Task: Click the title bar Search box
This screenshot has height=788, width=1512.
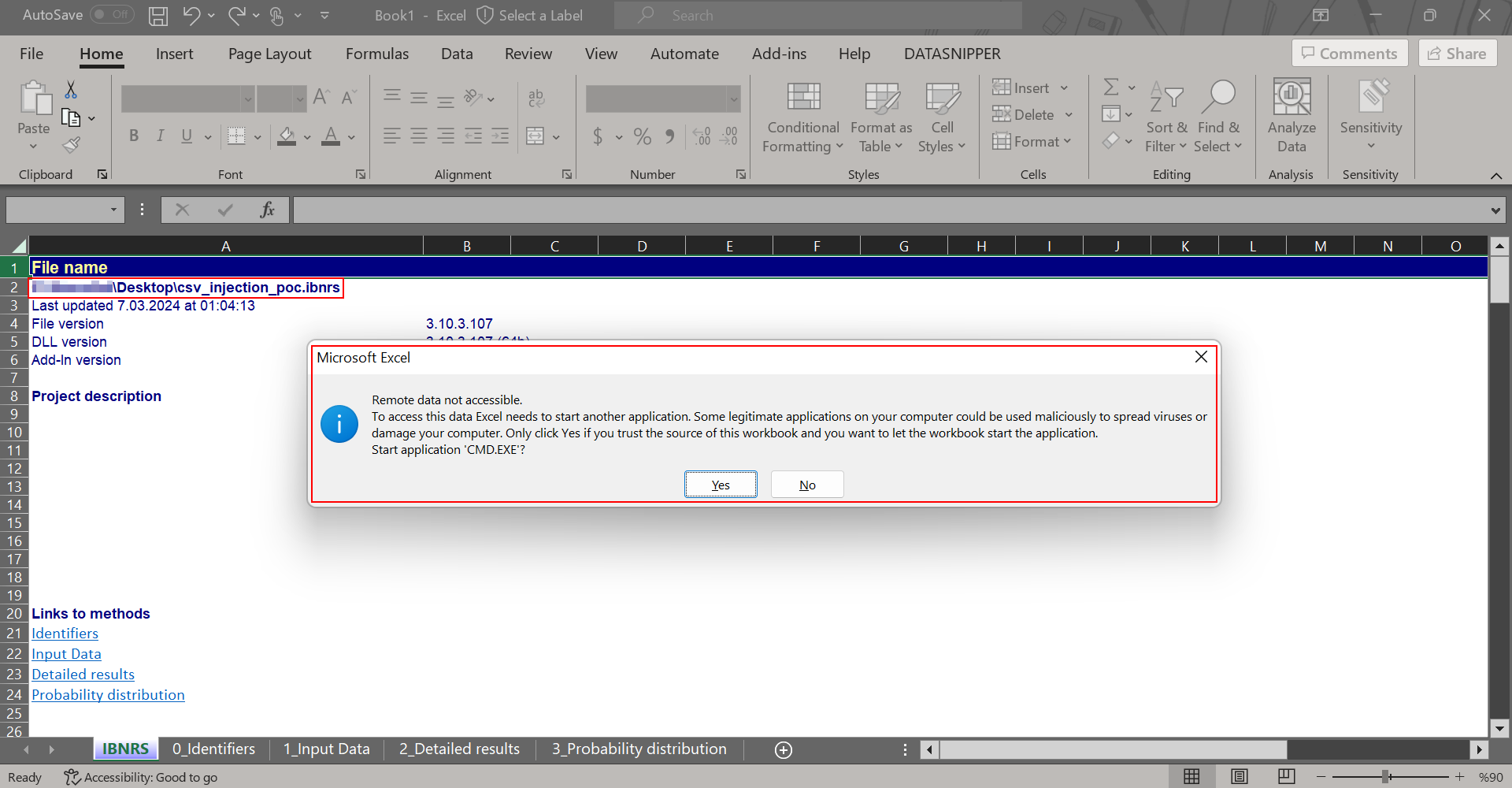Action: (818, 15)
